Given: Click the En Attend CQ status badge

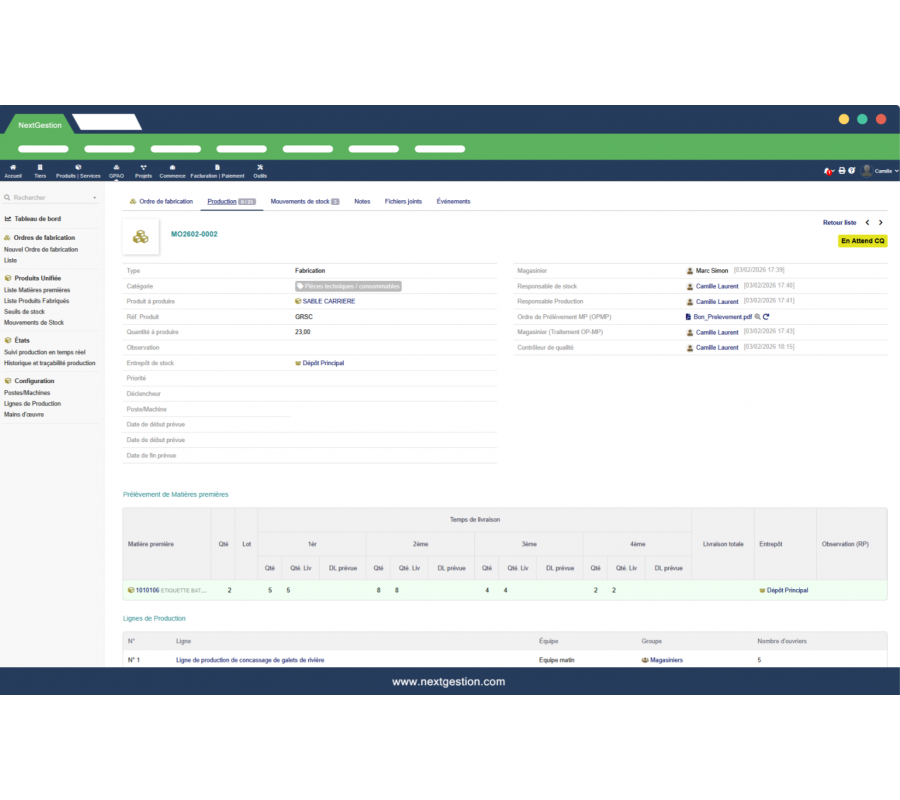Looking at the screenshot, I should [862, 241].
